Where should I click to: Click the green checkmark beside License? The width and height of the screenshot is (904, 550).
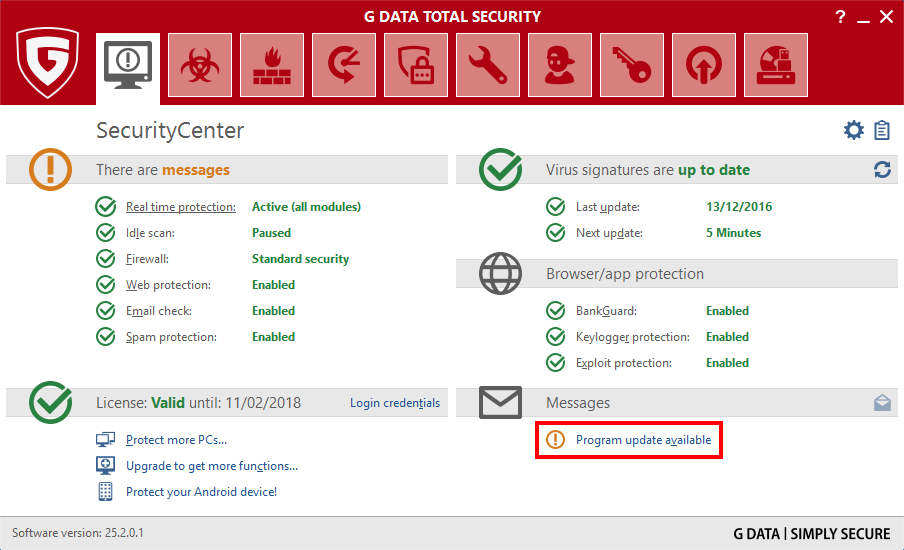[51, 402]
